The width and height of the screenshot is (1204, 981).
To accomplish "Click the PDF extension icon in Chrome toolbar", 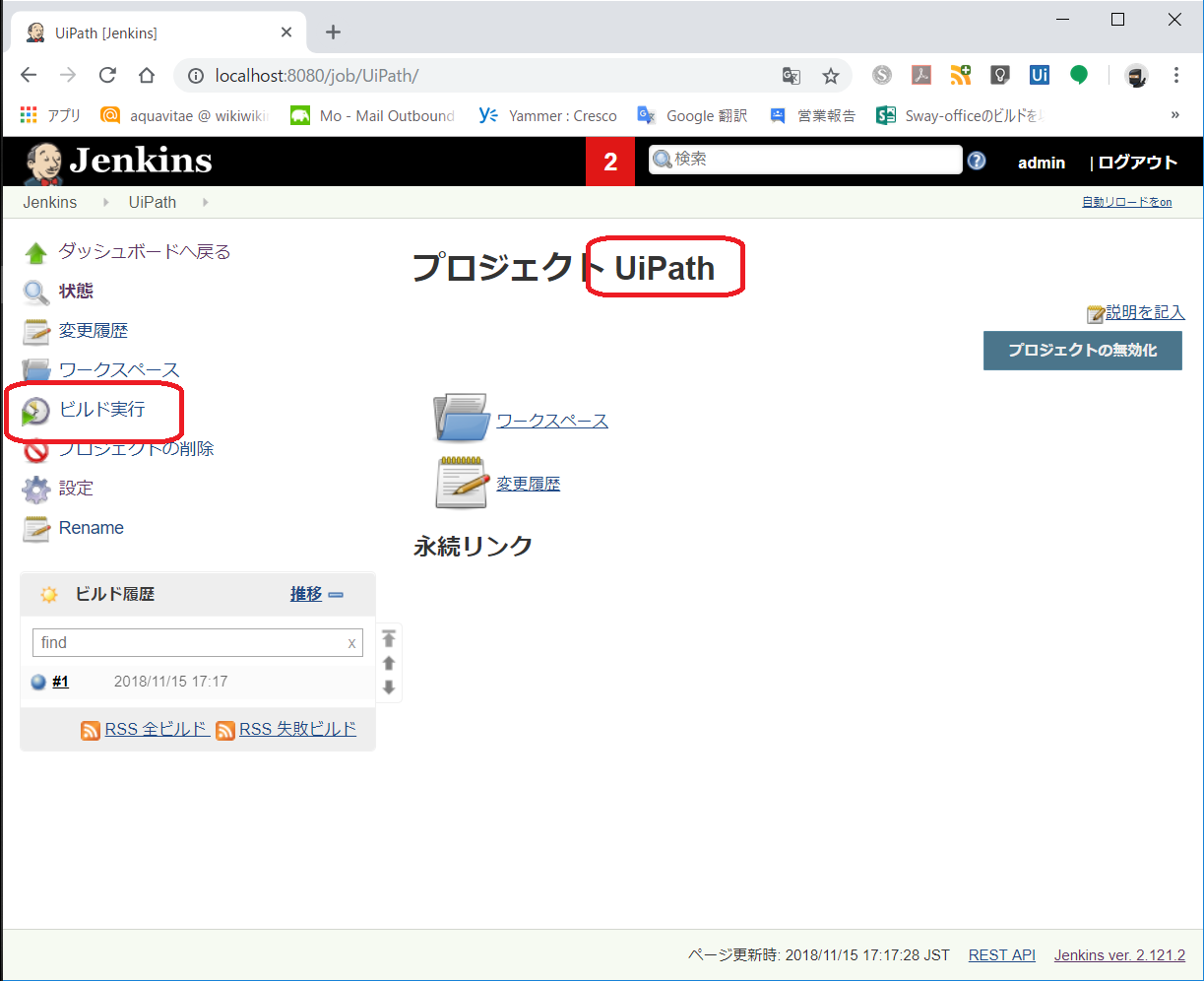I will [921, 75].
